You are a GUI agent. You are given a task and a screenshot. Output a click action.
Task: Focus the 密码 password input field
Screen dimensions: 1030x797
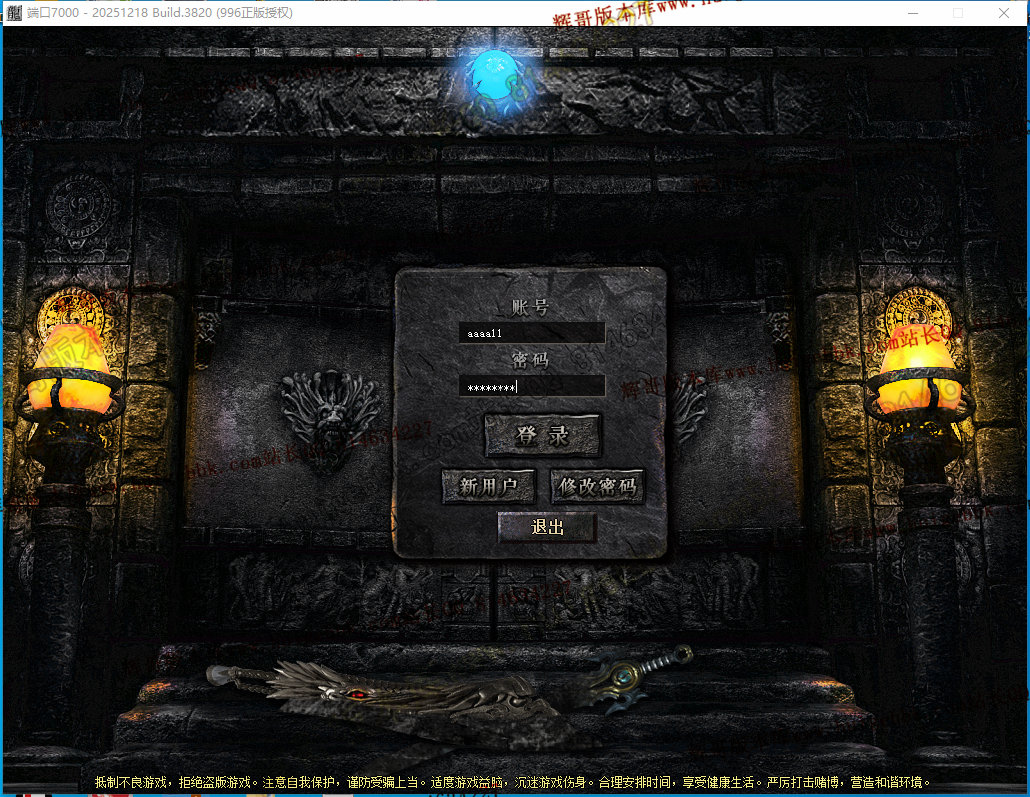coord(531,387)
